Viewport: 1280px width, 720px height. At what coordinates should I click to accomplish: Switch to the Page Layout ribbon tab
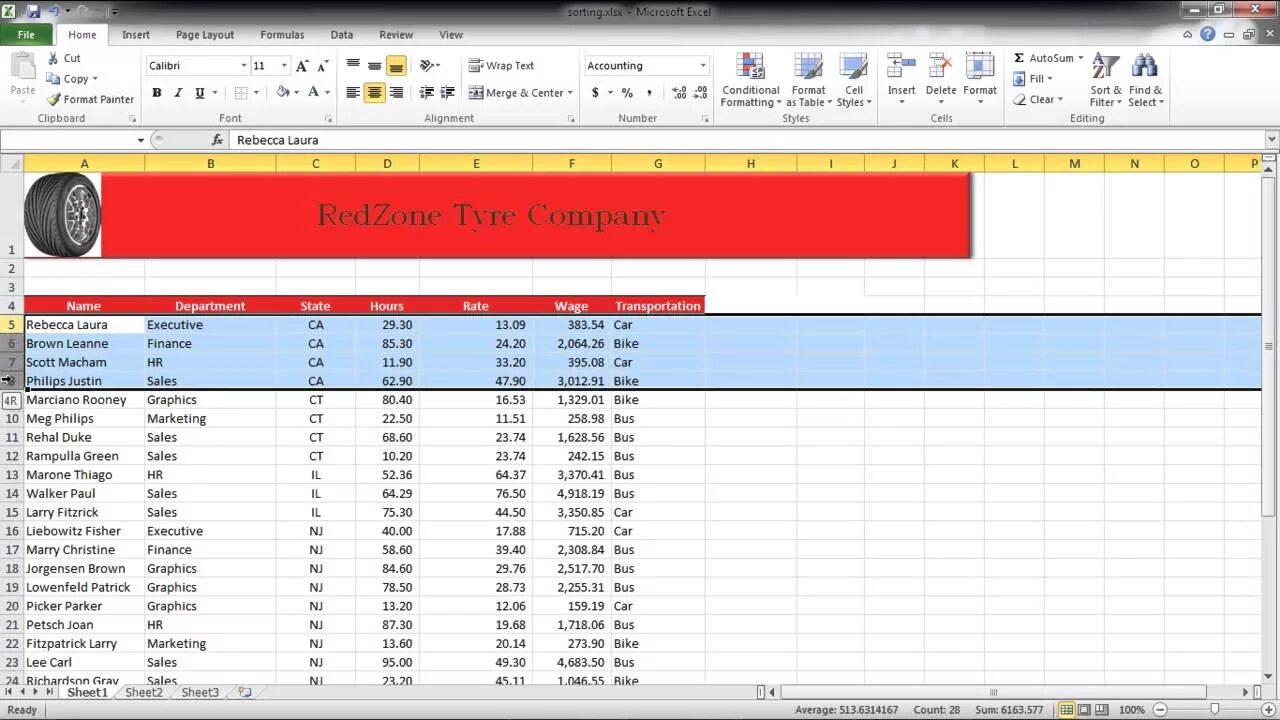pyautogui.click(x=205, y=35)
